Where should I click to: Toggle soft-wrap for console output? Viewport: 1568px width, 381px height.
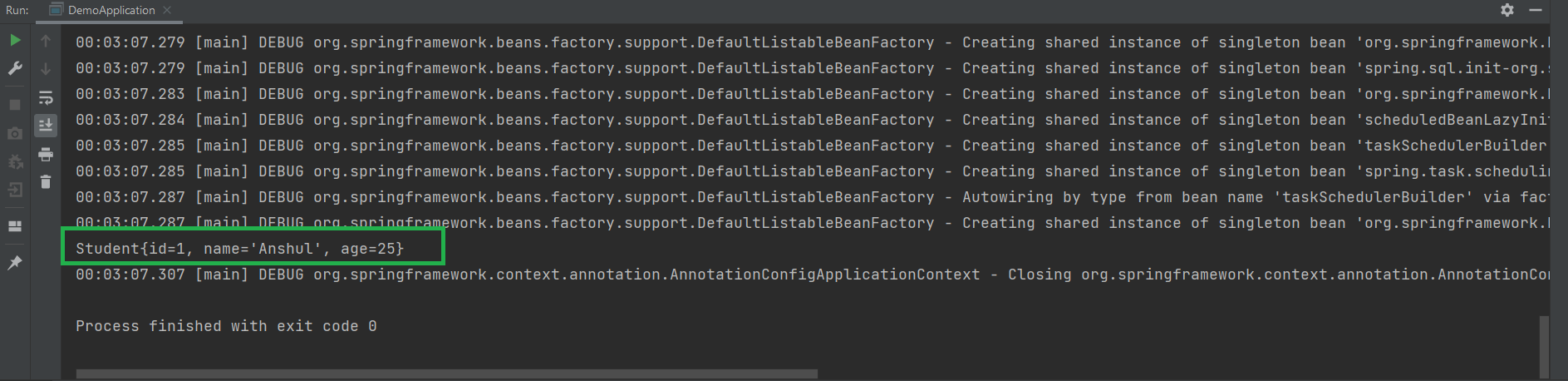click(x=46, y=98)
